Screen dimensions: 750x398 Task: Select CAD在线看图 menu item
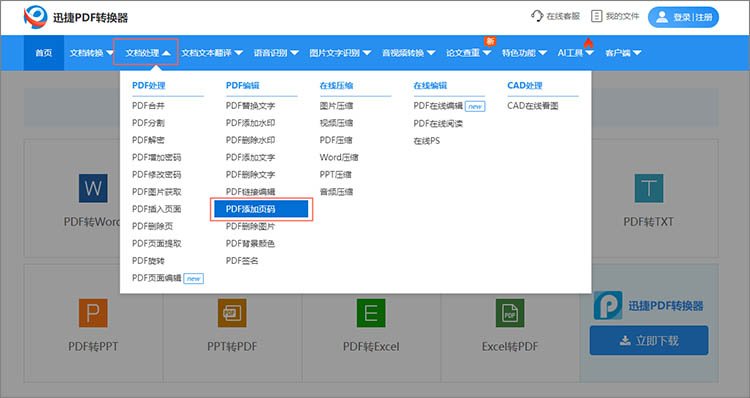pyautogui.click(x=532, y=106)
